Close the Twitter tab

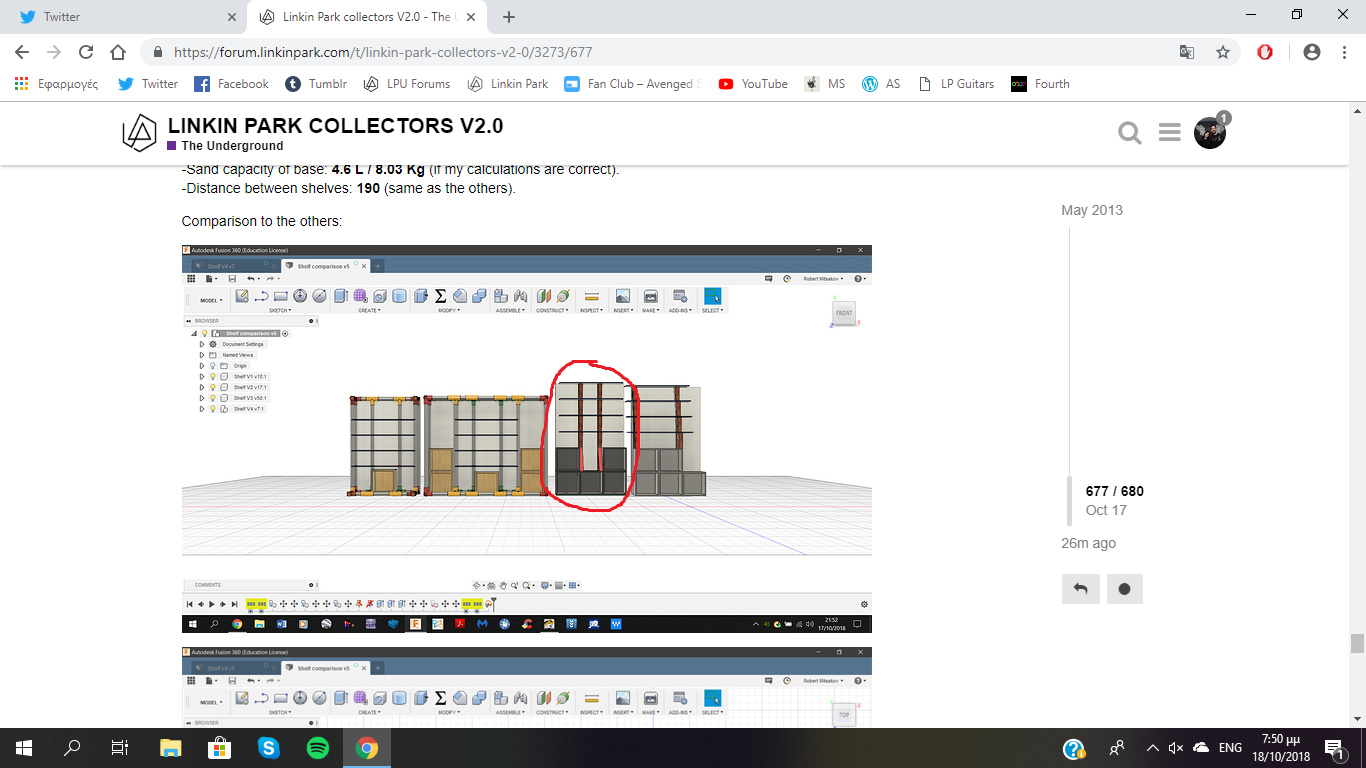pyautogui.click(x=231, y=17)
